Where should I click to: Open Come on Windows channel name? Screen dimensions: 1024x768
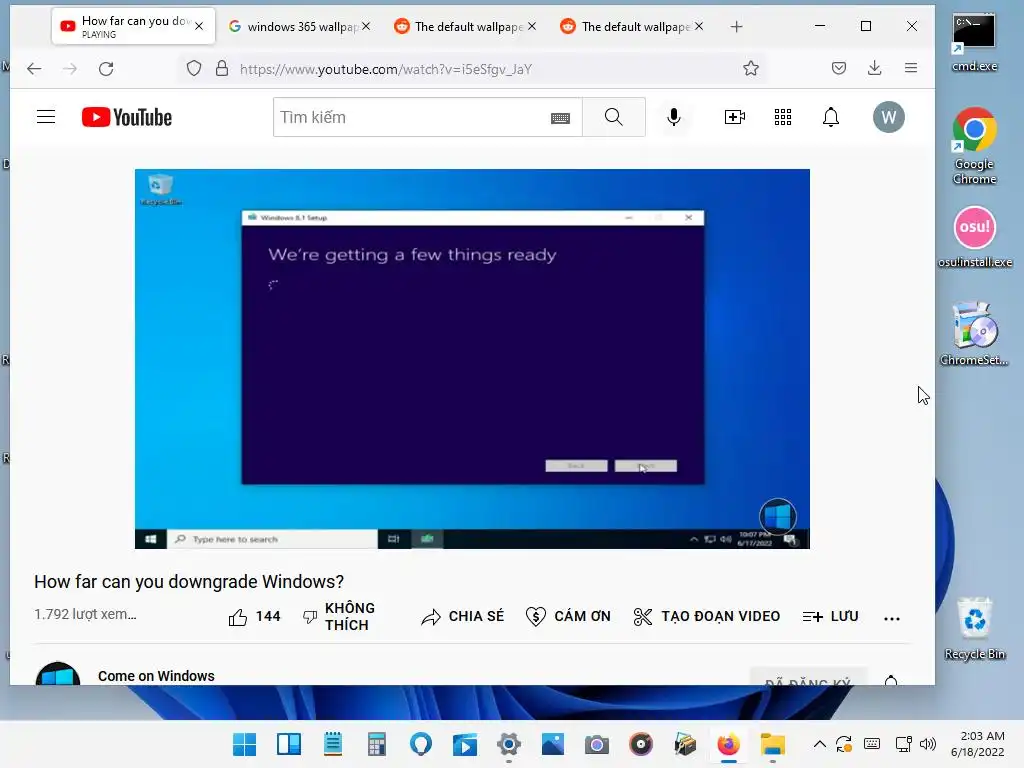click(156, 676)
